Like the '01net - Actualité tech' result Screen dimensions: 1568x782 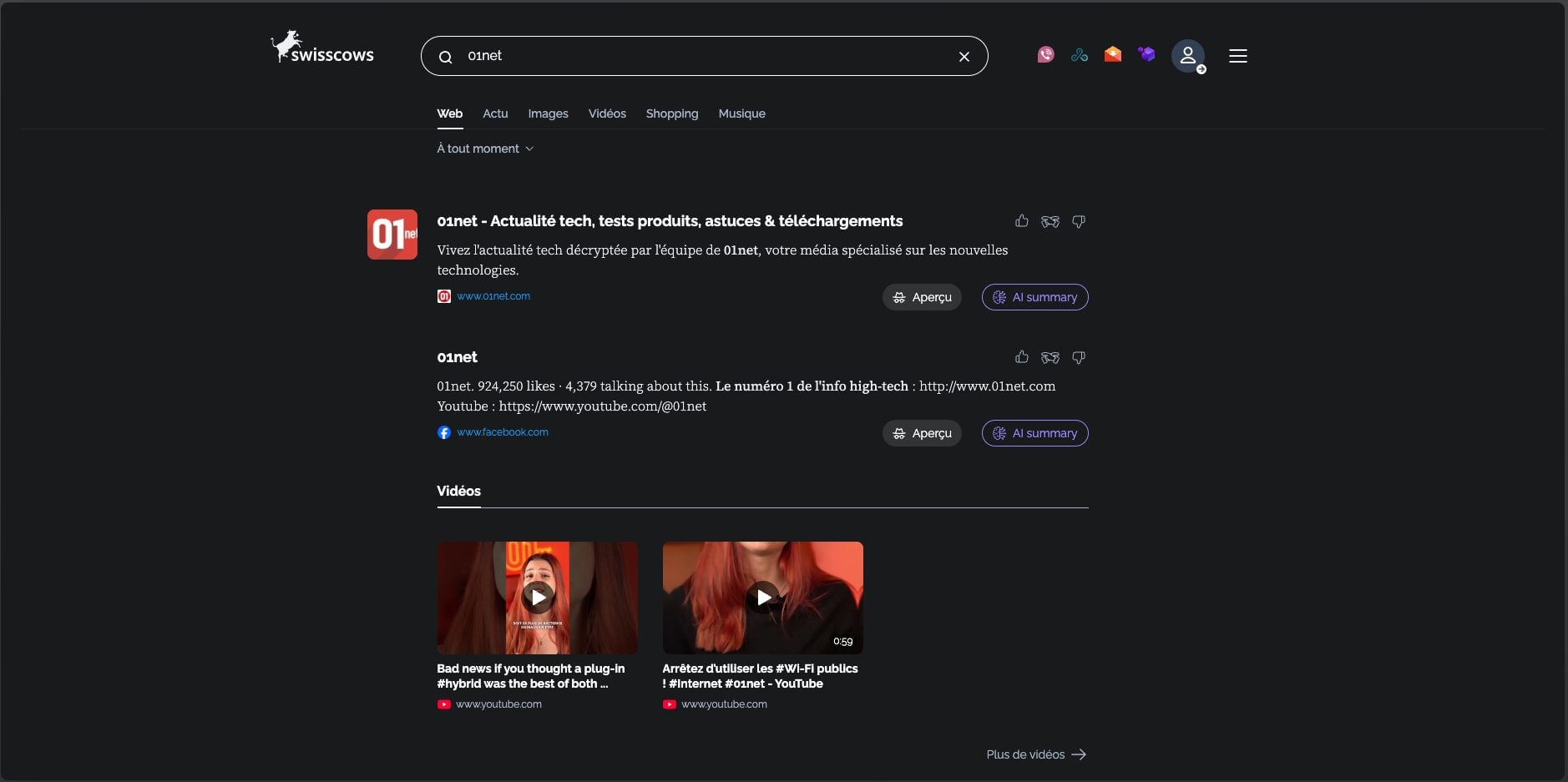click(x=1022, y=221)
